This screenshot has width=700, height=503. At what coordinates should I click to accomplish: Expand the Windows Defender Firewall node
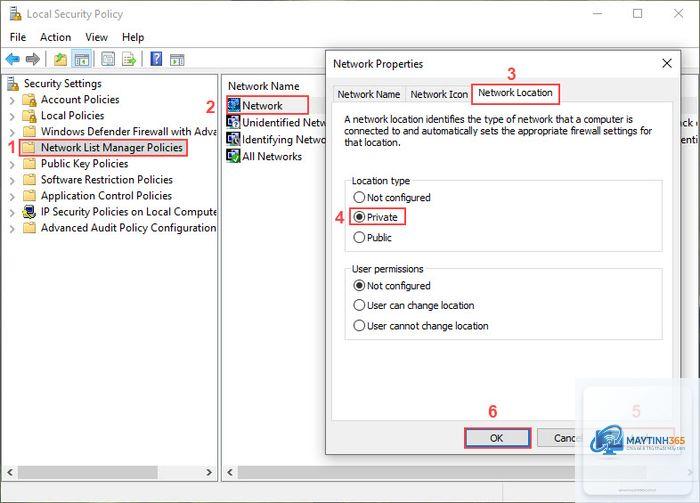tap(12, 132)
